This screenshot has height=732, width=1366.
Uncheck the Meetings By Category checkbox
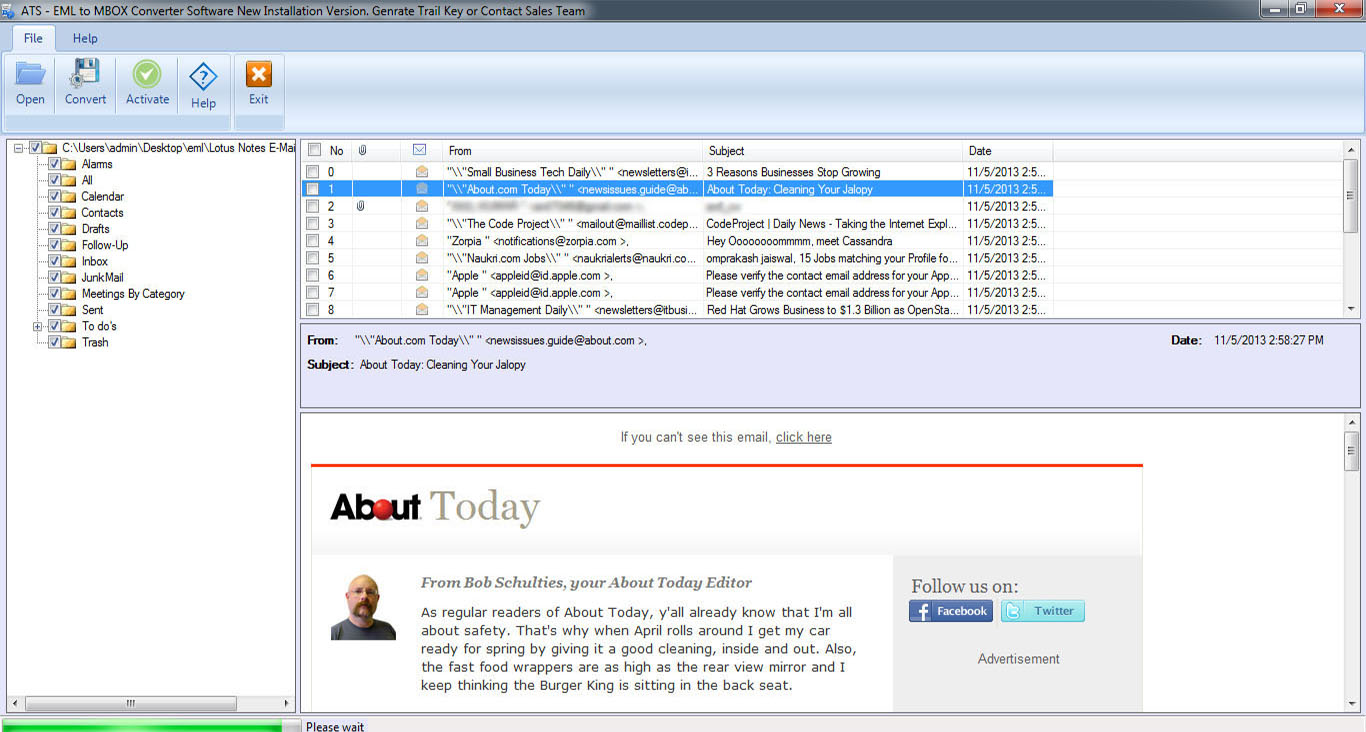[x=55, y=294]
